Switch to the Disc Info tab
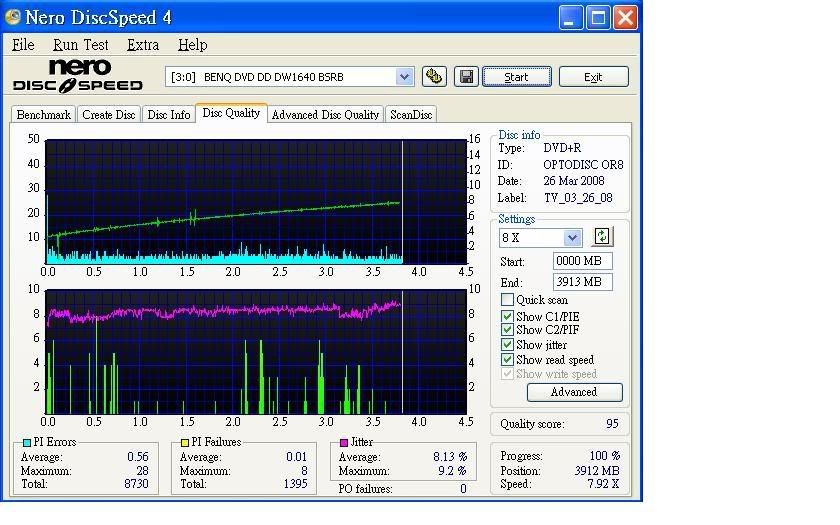Viewport: 840px width, 525px height. [x=169, y=115]
